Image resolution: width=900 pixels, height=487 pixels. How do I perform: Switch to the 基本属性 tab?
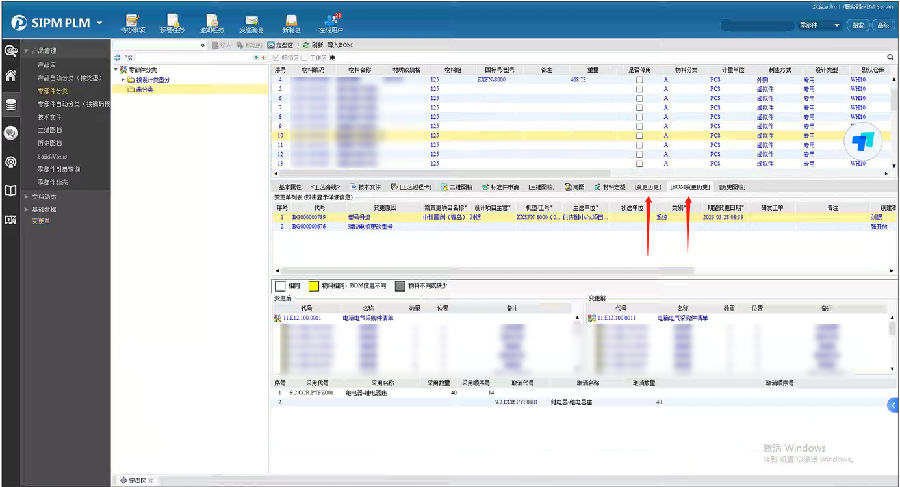pyautogui.click(x=290, y=187)
